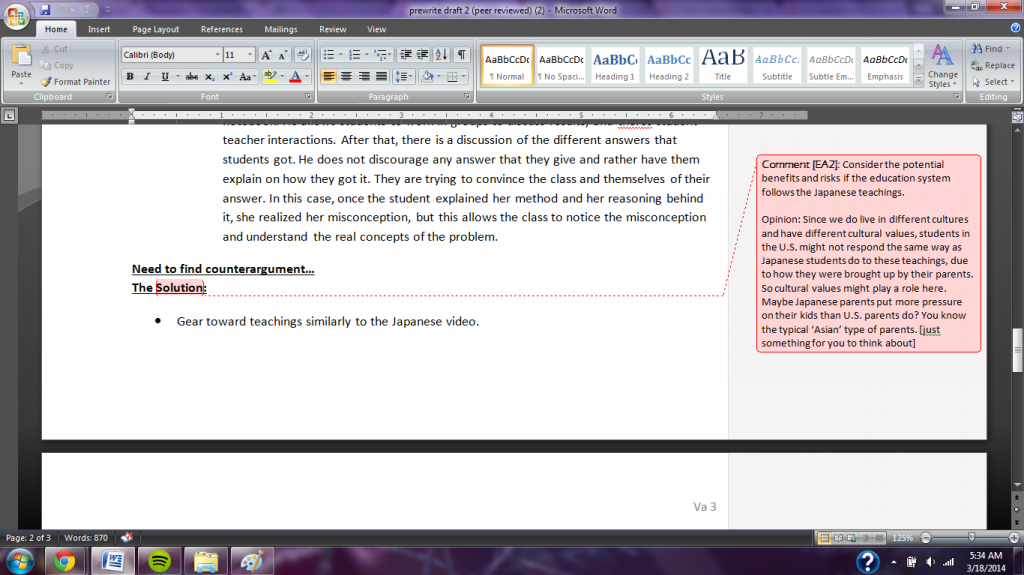Image resolution: width=1024 pixels, height=575 pixels.
Task: Open the Calibri font name dropdown
Action: tap(171, 55)
